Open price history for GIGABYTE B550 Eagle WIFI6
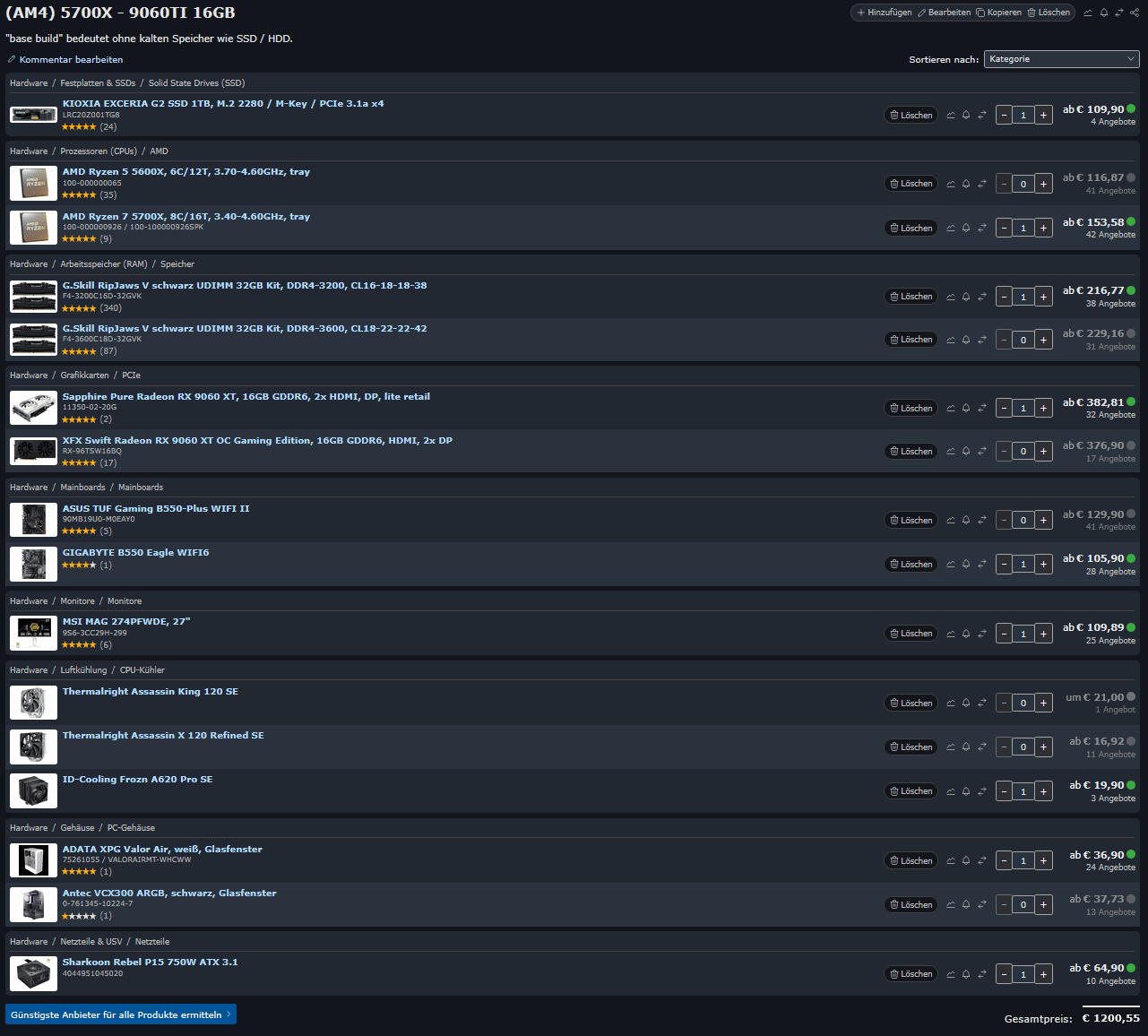1148x1036 pixels. tap(951, 565)
